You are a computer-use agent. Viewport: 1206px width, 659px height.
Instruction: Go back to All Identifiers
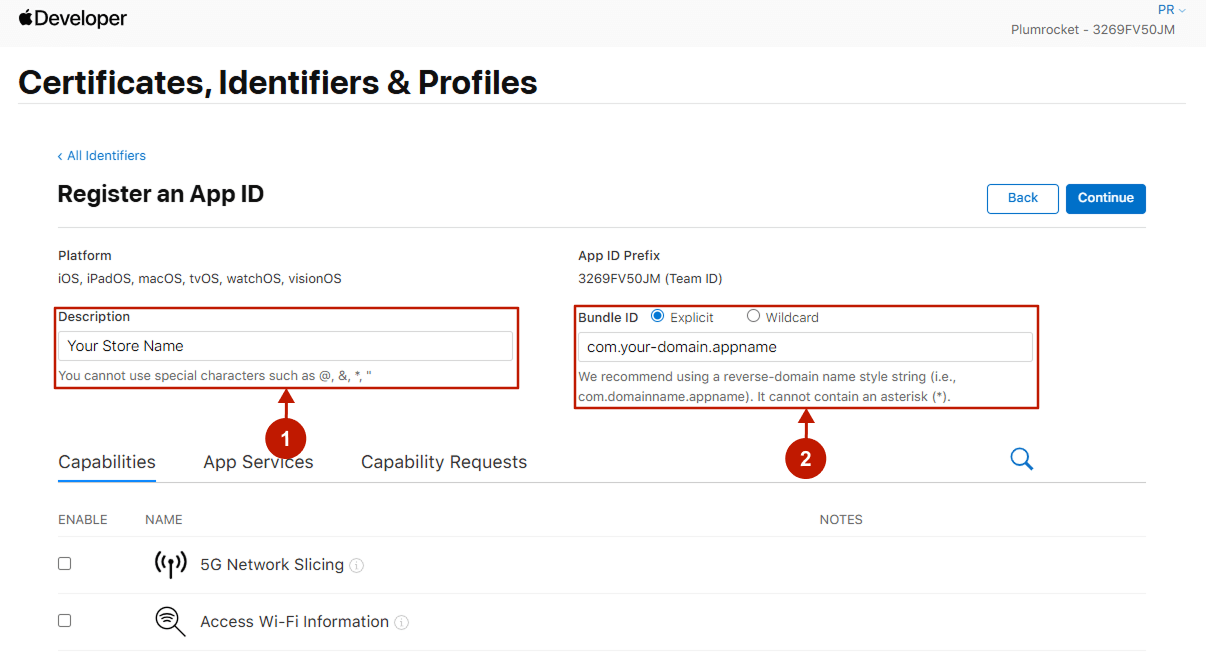pyautogui.click(x=102, y=156)
